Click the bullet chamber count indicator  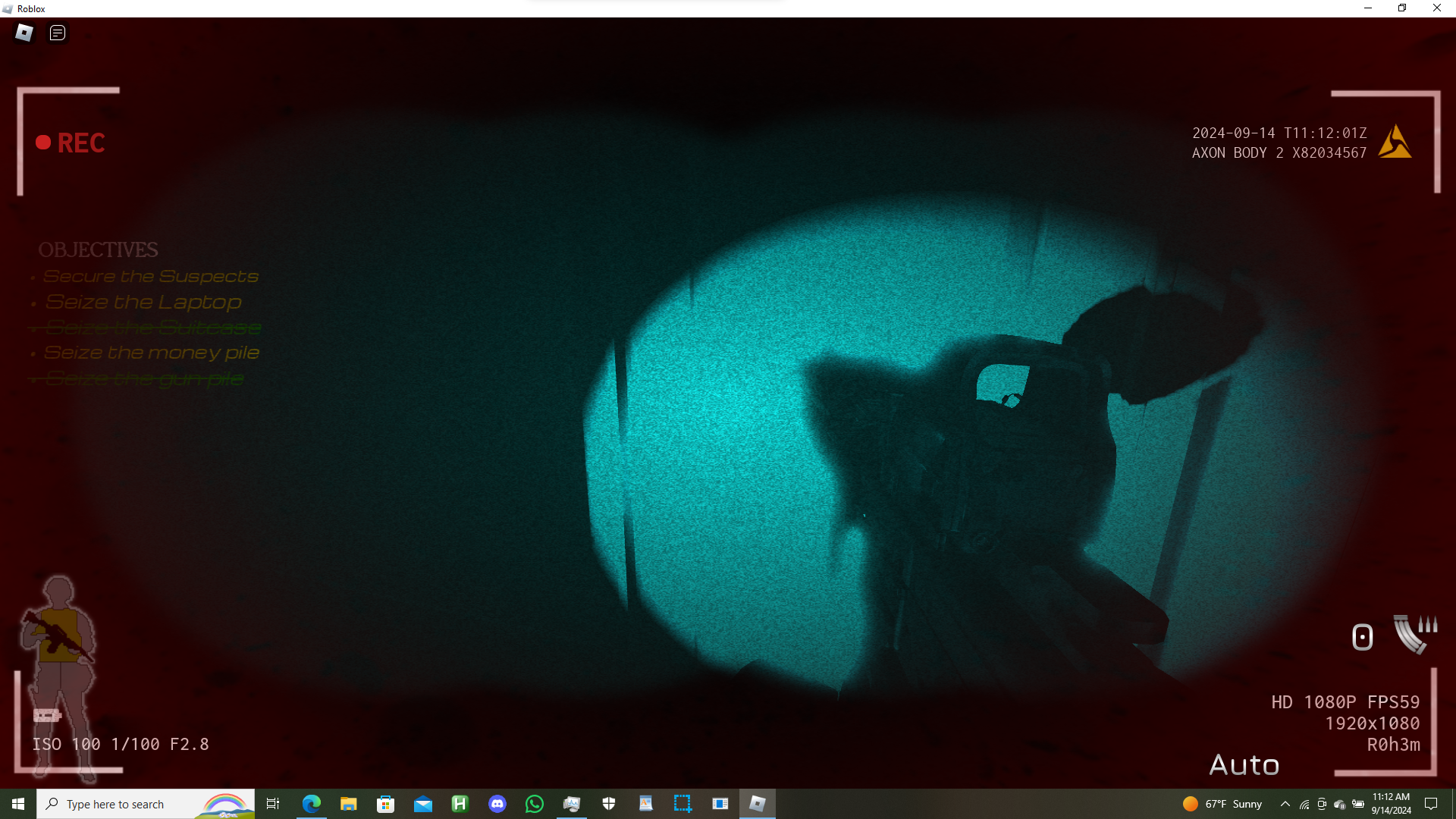coord(1362,637)
